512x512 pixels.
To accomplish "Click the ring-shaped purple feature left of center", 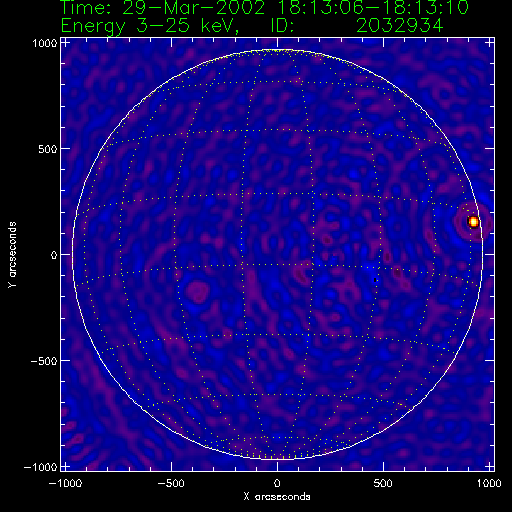I will [198, 292].
